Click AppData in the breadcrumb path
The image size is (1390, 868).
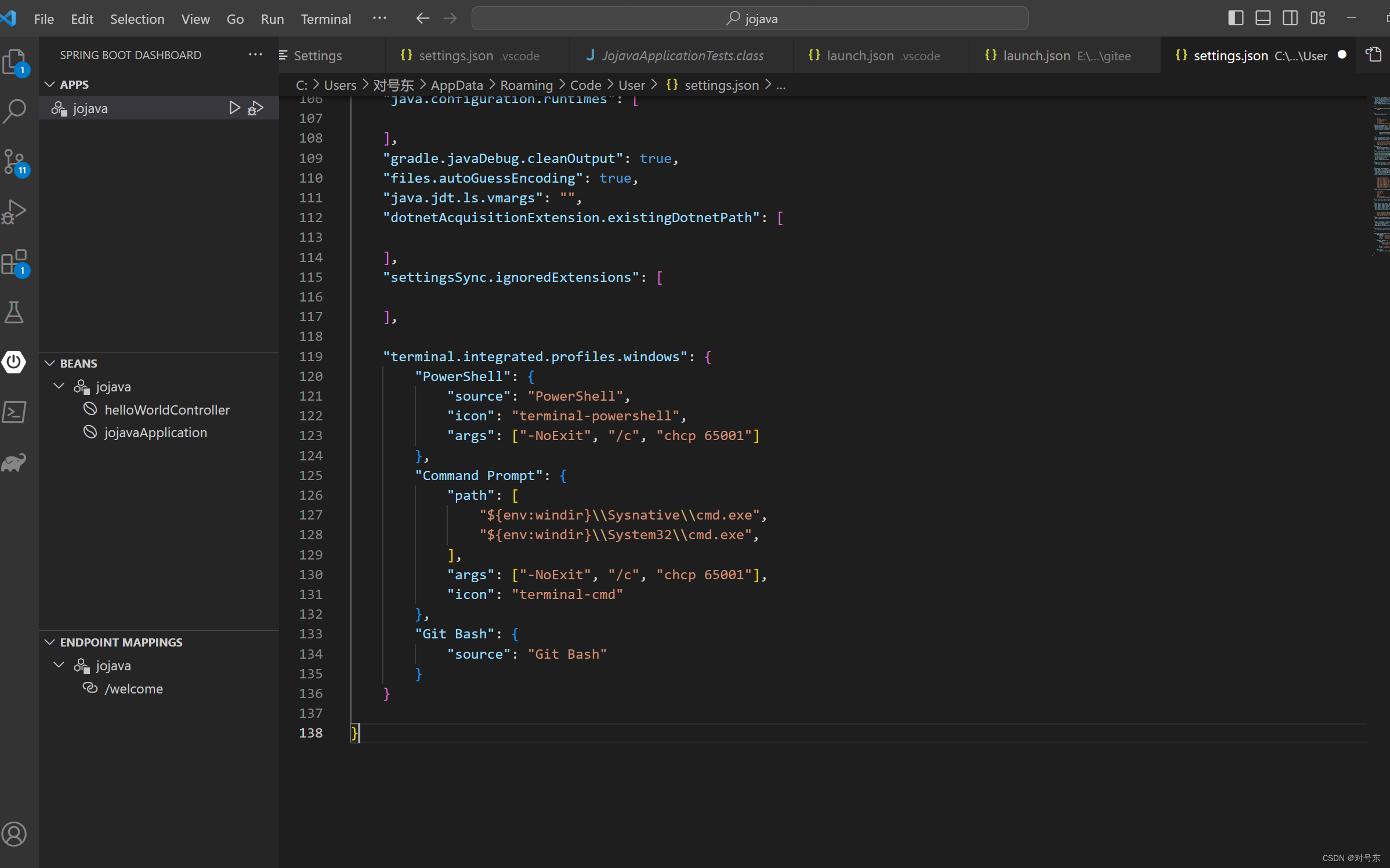coord(457,85)
